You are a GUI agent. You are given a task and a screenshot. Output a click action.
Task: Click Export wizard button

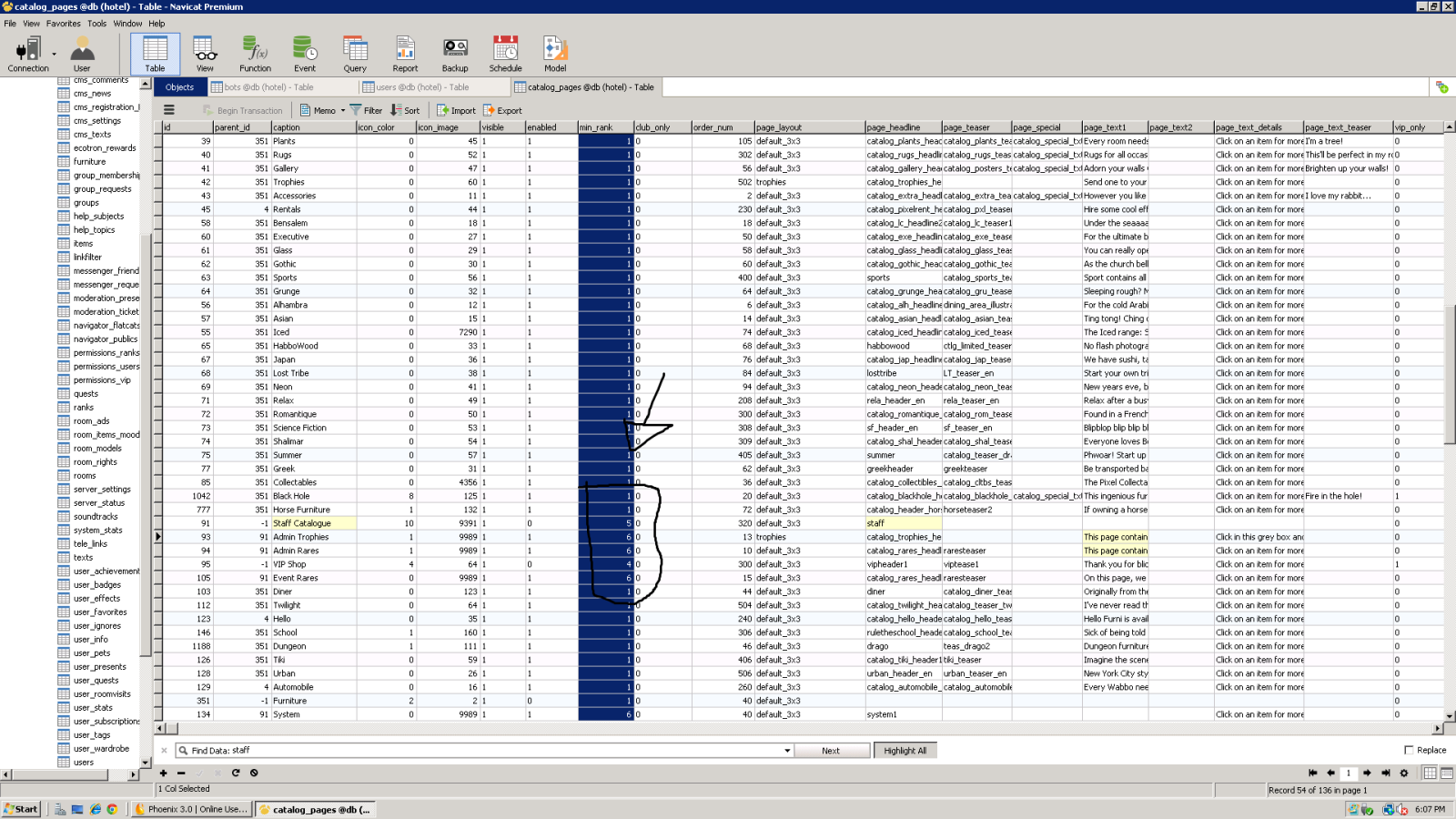502,110
